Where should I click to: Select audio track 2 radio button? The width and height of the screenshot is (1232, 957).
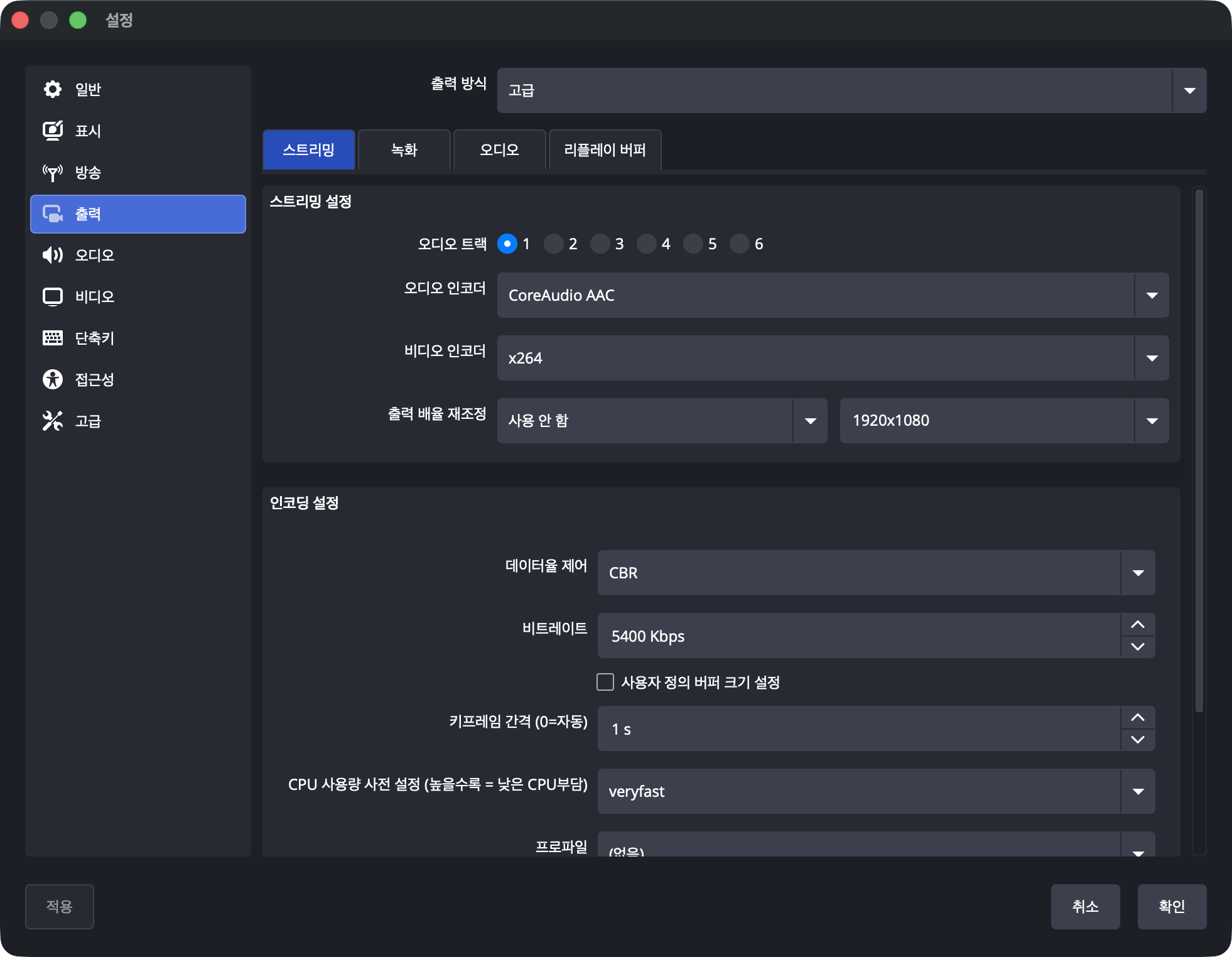click(554, 244)
